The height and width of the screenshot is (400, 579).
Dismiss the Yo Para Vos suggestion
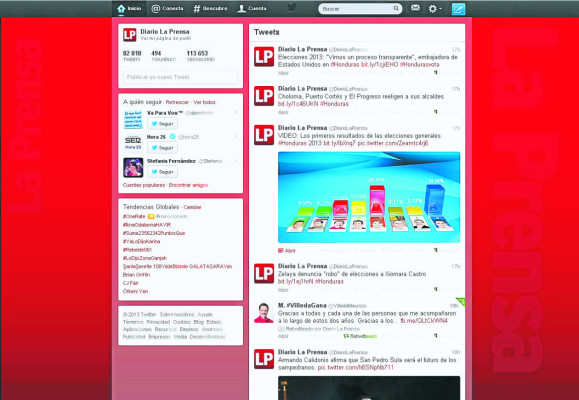point(236,113)
